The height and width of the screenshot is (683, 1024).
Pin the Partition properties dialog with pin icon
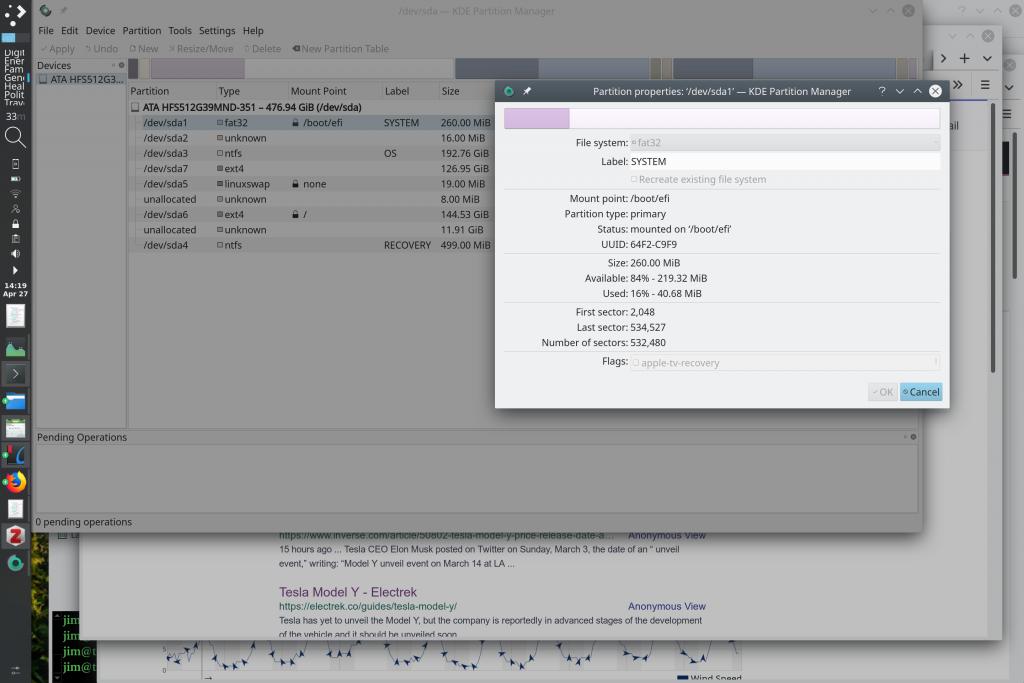pyautogui.click(x=527, y=91)
